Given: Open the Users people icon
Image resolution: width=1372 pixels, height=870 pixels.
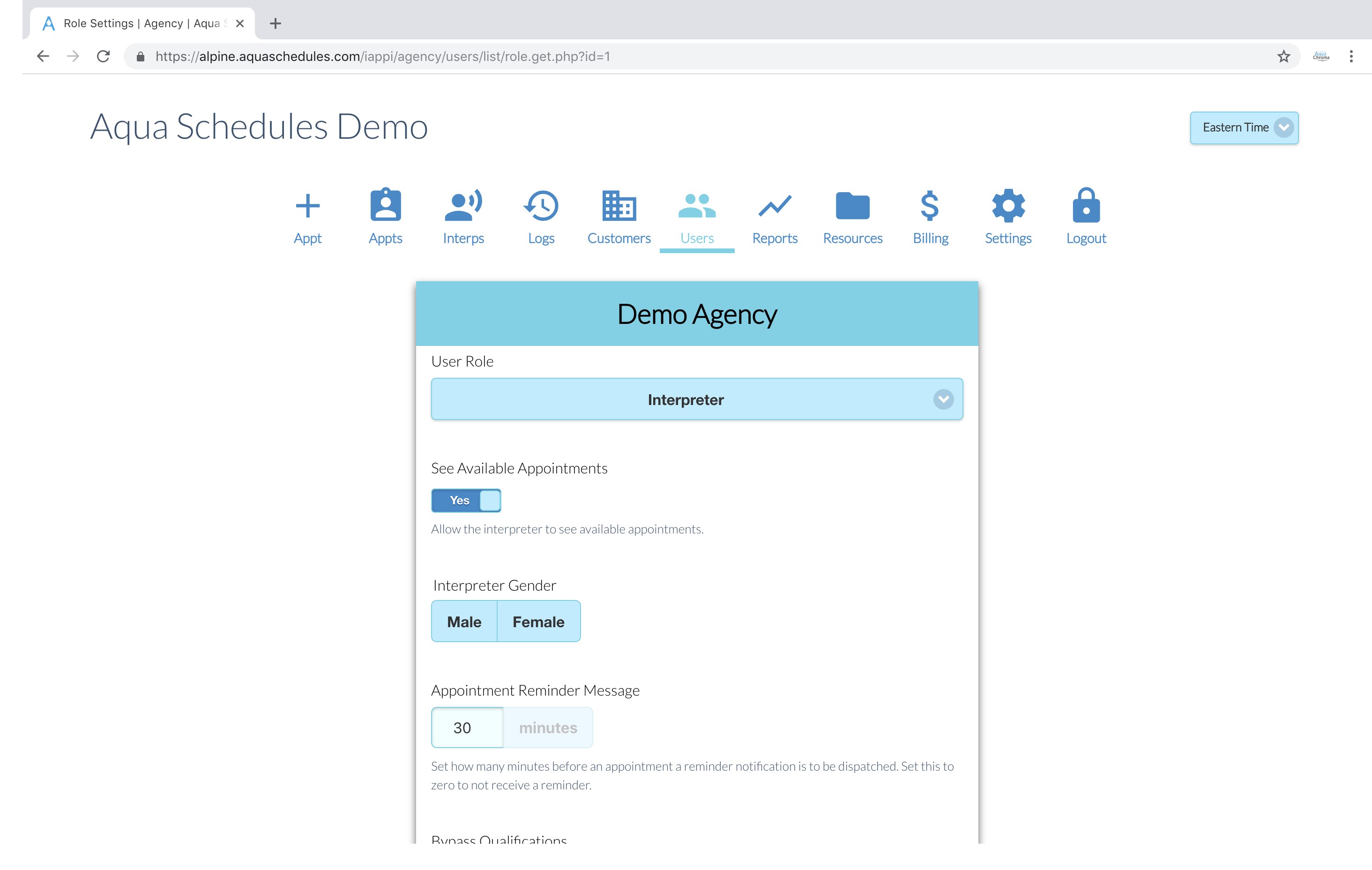Looking at the screenshot, I should (x=697, y=206).
